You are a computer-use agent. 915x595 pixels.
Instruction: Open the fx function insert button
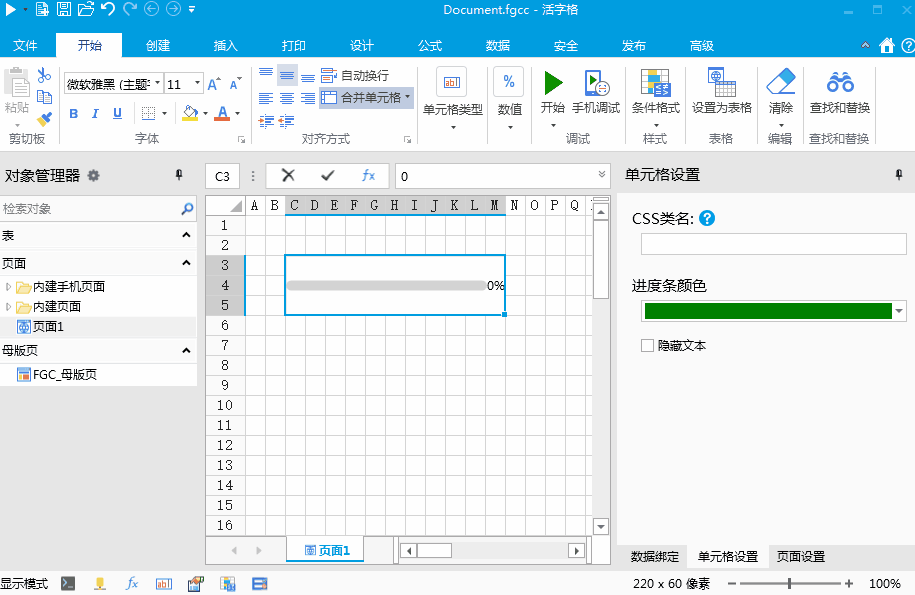point(368,176)
